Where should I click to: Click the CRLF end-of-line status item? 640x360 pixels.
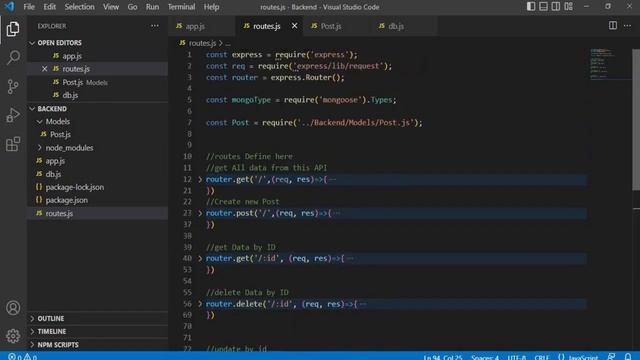[x=542, y=357]
